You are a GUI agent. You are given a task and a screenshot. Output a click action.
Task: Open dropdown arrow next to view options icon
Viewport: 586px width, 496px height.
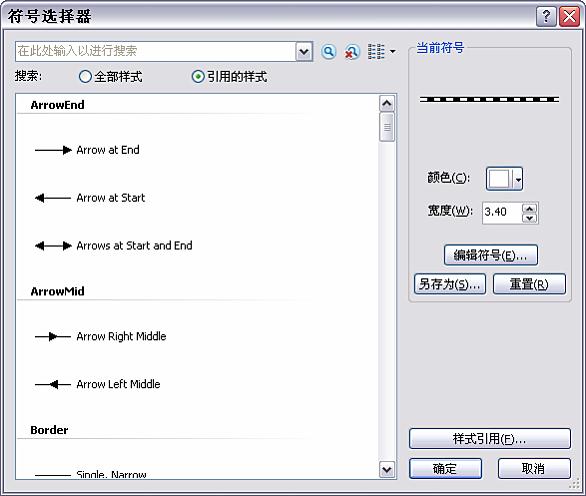[393, 52]
